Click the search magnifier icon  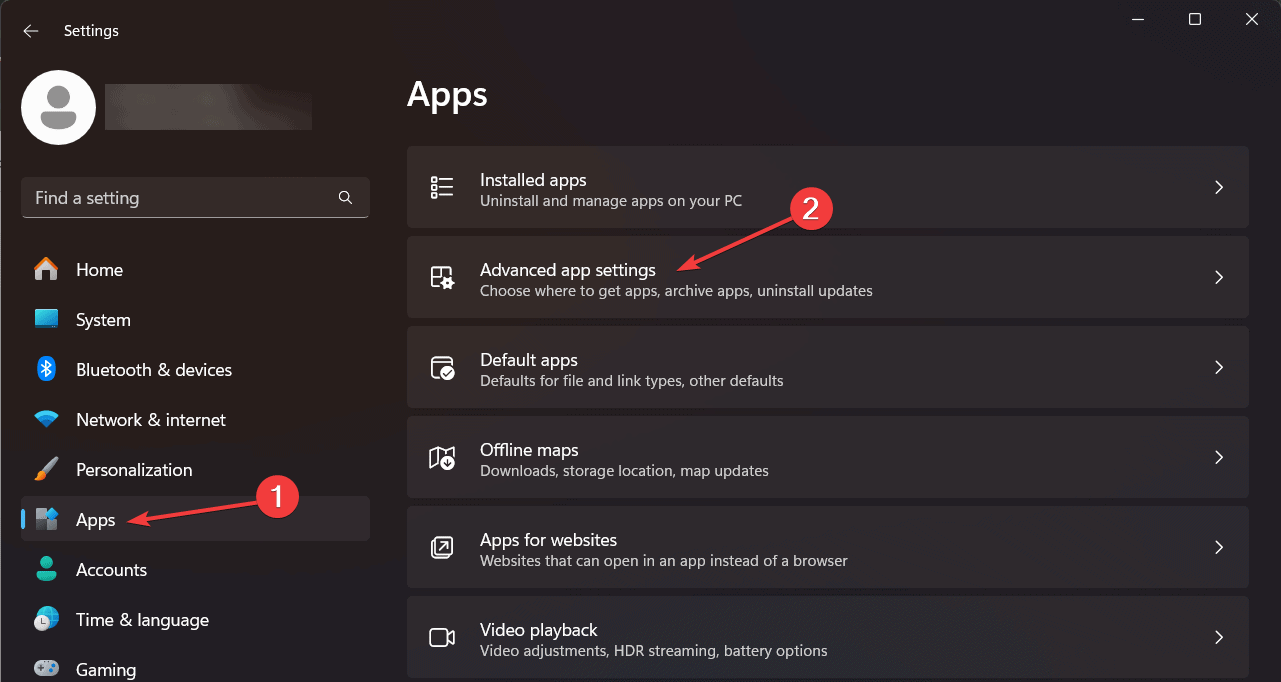pyautogui.click(x=345, y=198)
